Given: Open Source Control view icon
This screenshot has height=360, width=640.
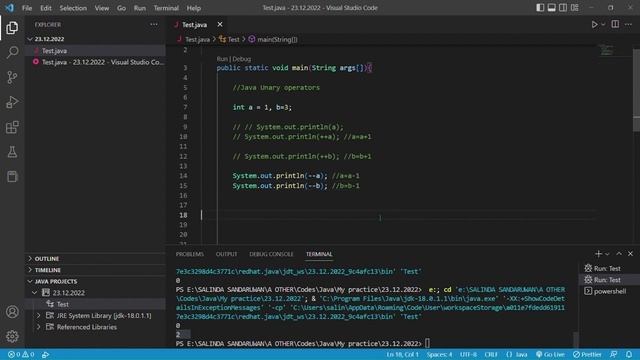Looking at the screenshot, I should [12, 77].
